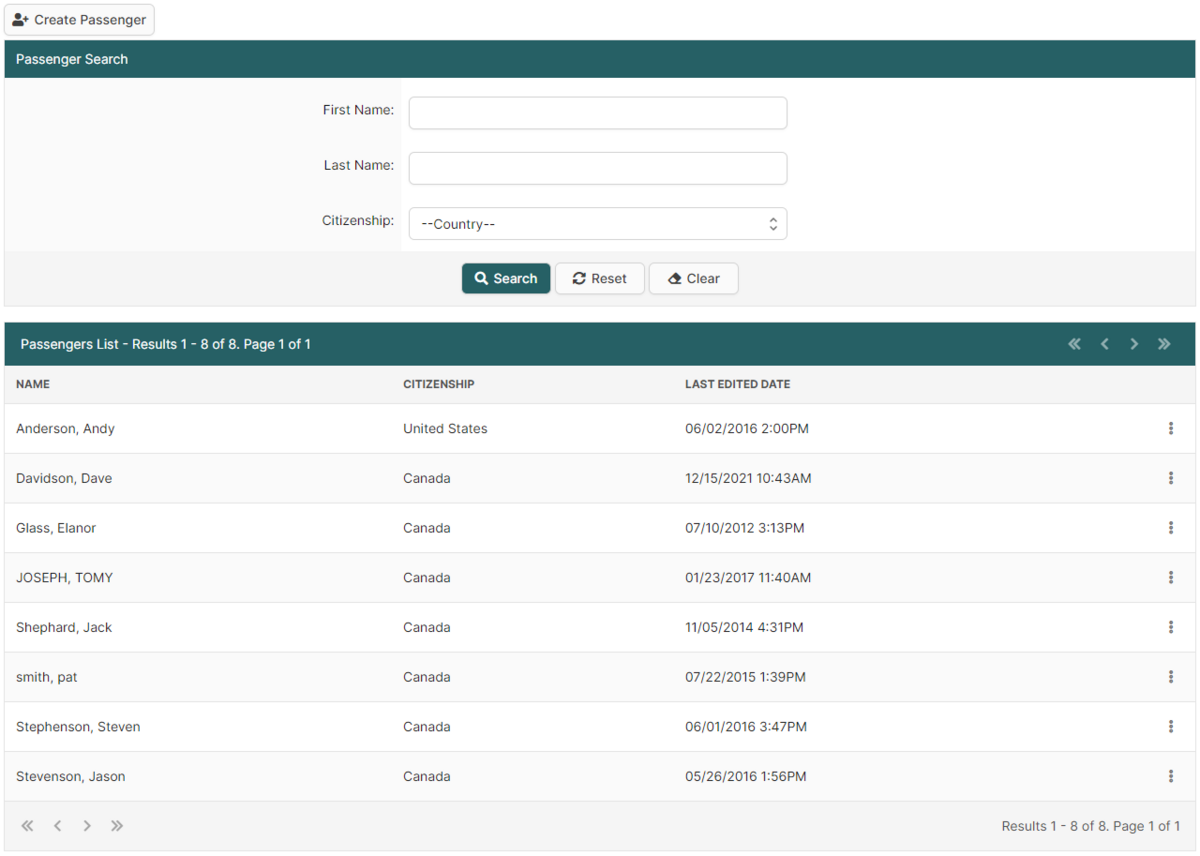
Task: Open the three-dot menu for Glass, Elanor
Action: 1171,527
